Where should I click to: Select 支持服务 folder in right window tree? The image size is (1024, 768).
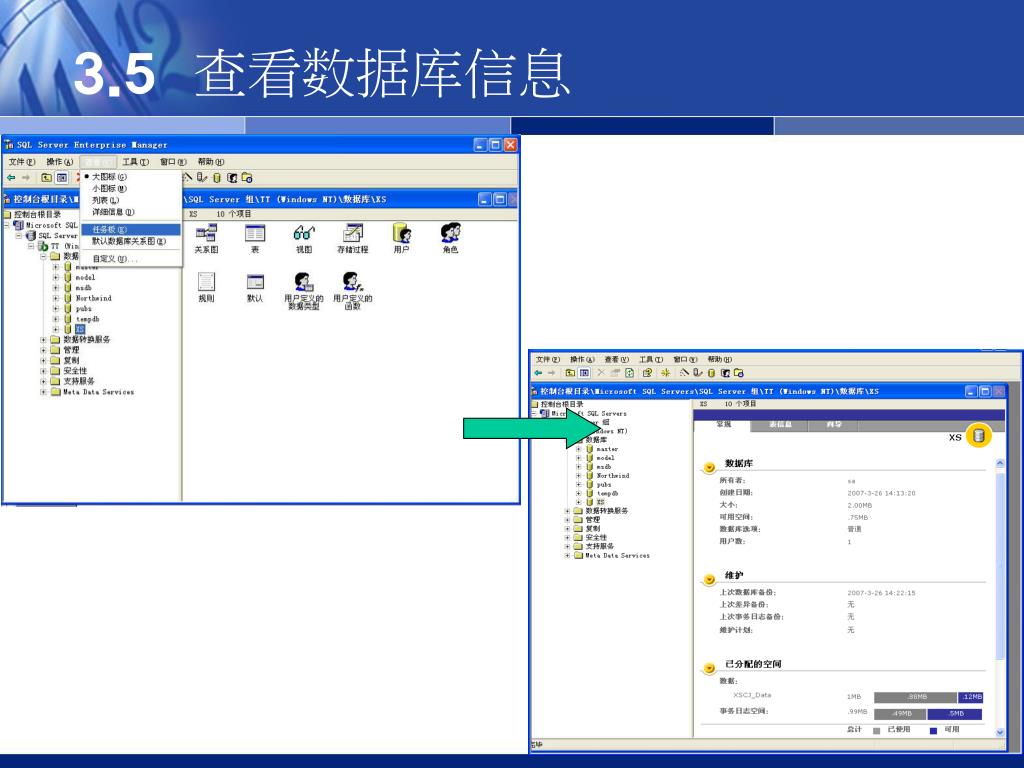click(x=601, y=547)
